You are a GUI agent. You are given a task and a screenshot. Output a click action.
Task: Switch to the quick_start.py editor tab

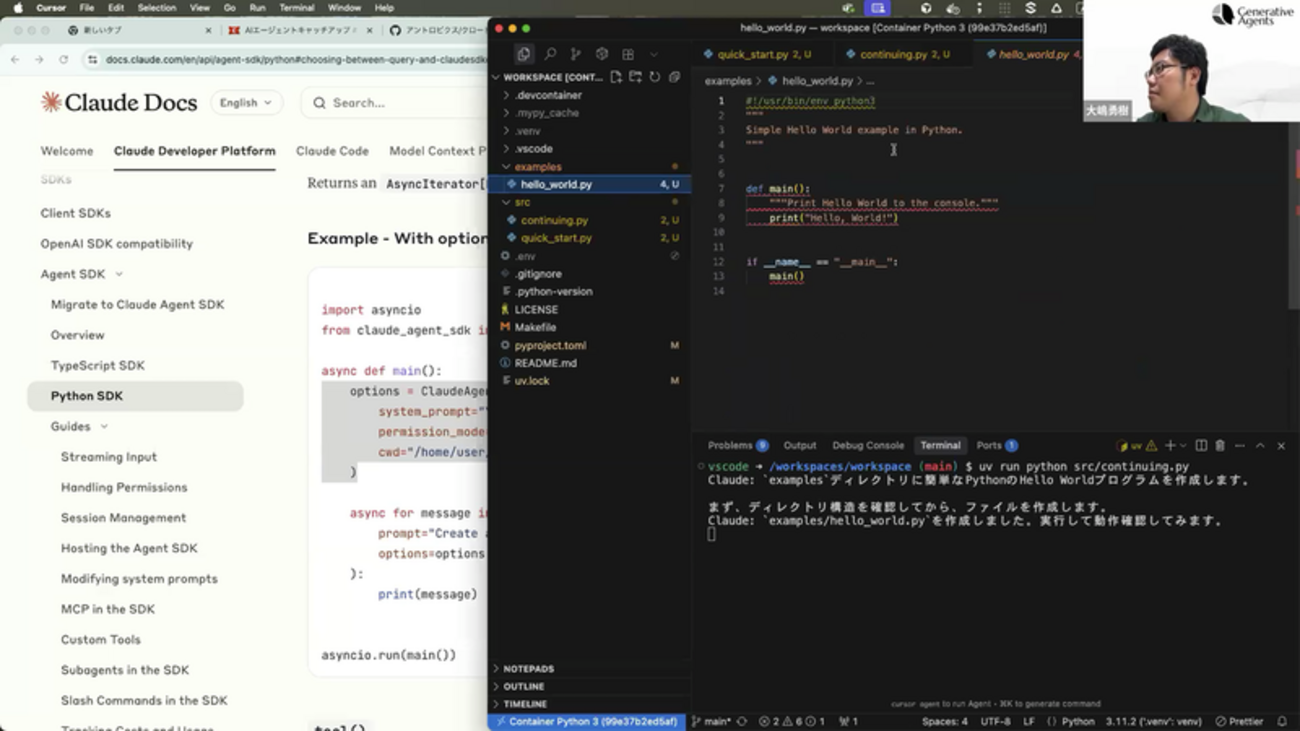pos(757,53)
